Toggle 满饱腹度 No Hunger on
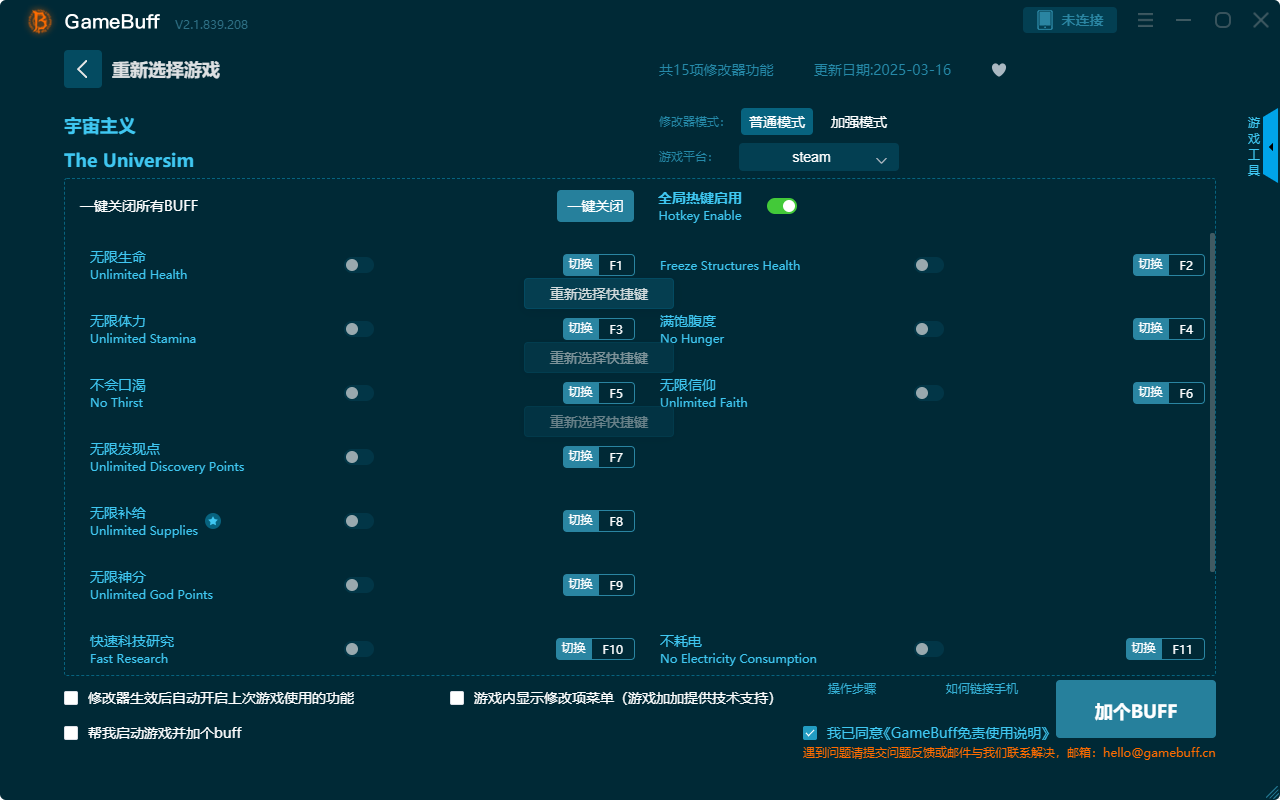 [928, 328]
